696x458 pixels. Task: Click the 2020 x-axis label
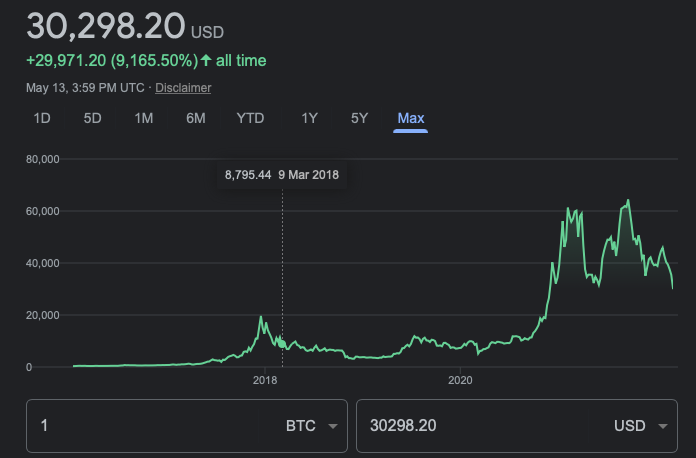[460, 380]
